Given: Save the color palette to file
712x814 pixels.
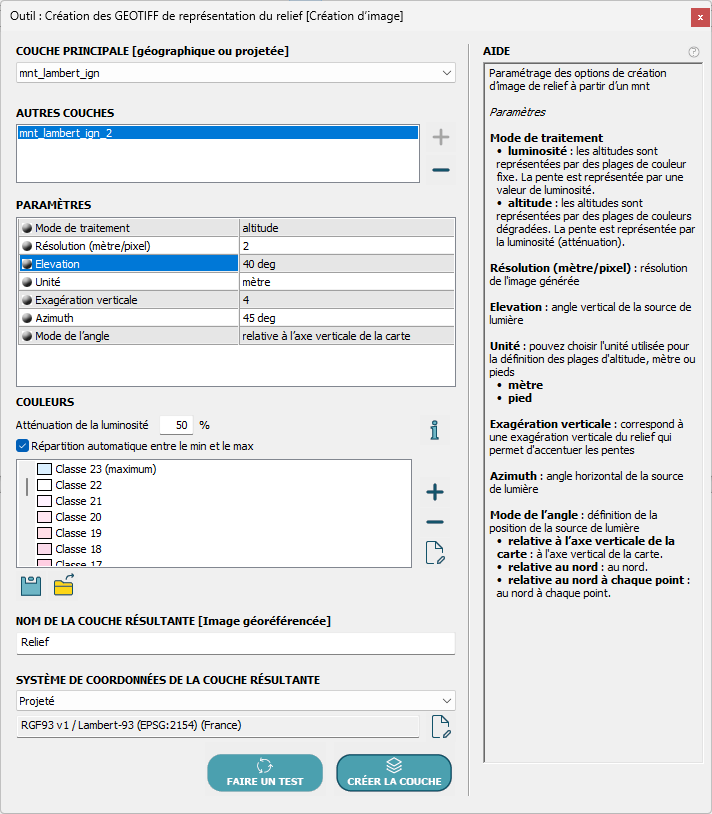Looking at the screenshot, I should click(x=31, y=586).
